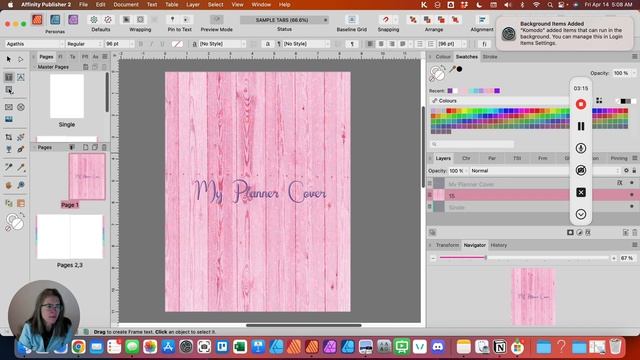
Task: Switch to the History tab
Action: tap(498, 245)
